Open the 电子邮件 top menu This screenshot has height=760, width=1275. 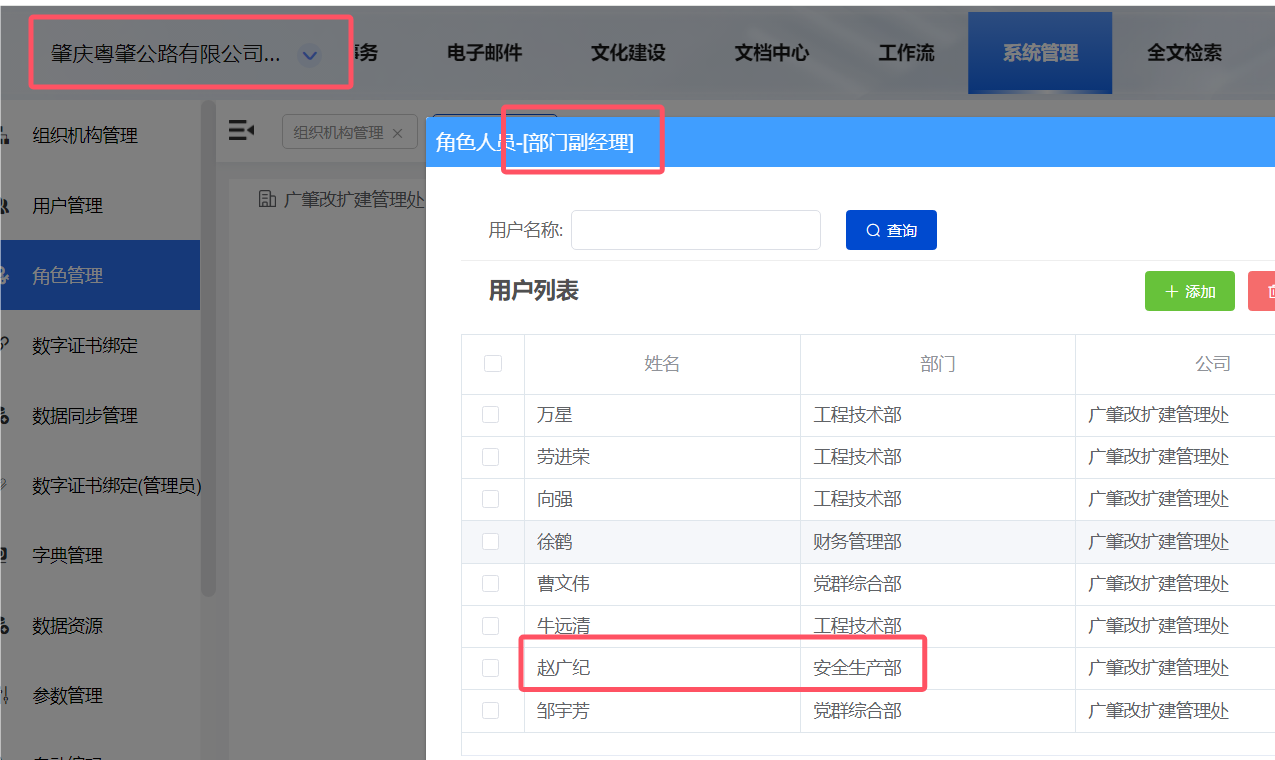pos(484,53)
